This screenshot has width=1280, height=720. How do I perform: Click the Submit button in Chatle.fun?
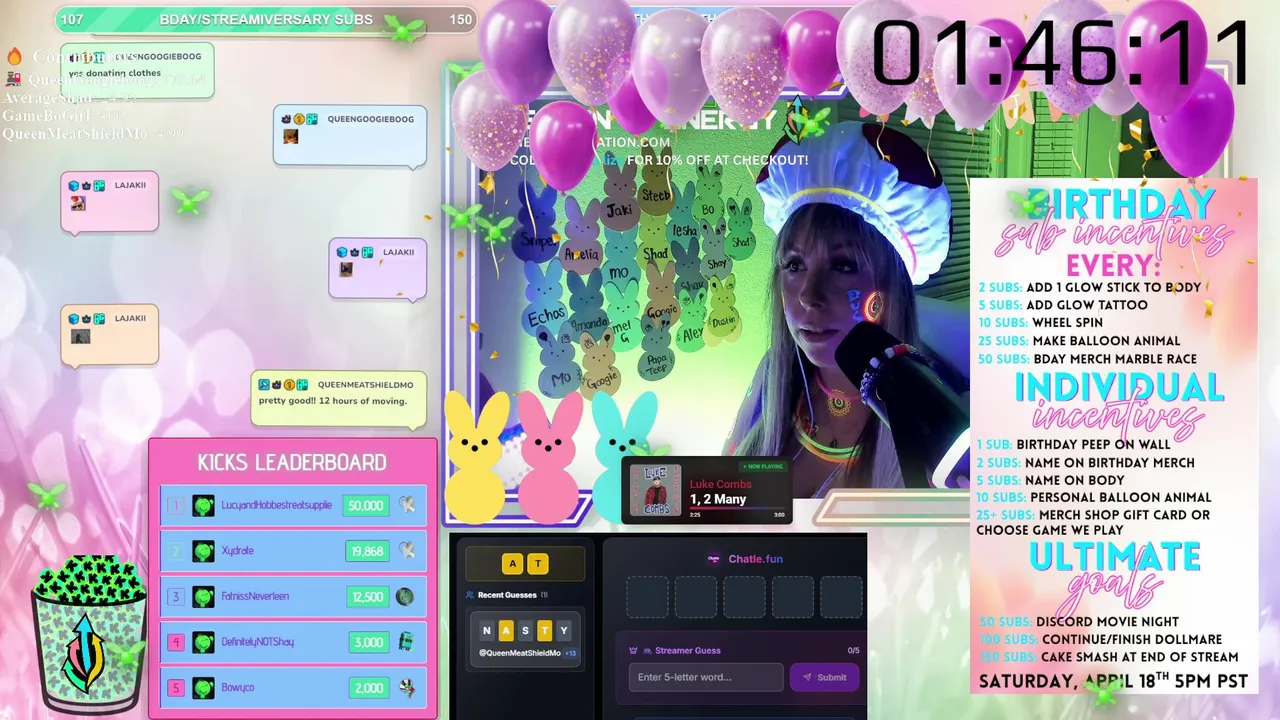click(824, 677)
